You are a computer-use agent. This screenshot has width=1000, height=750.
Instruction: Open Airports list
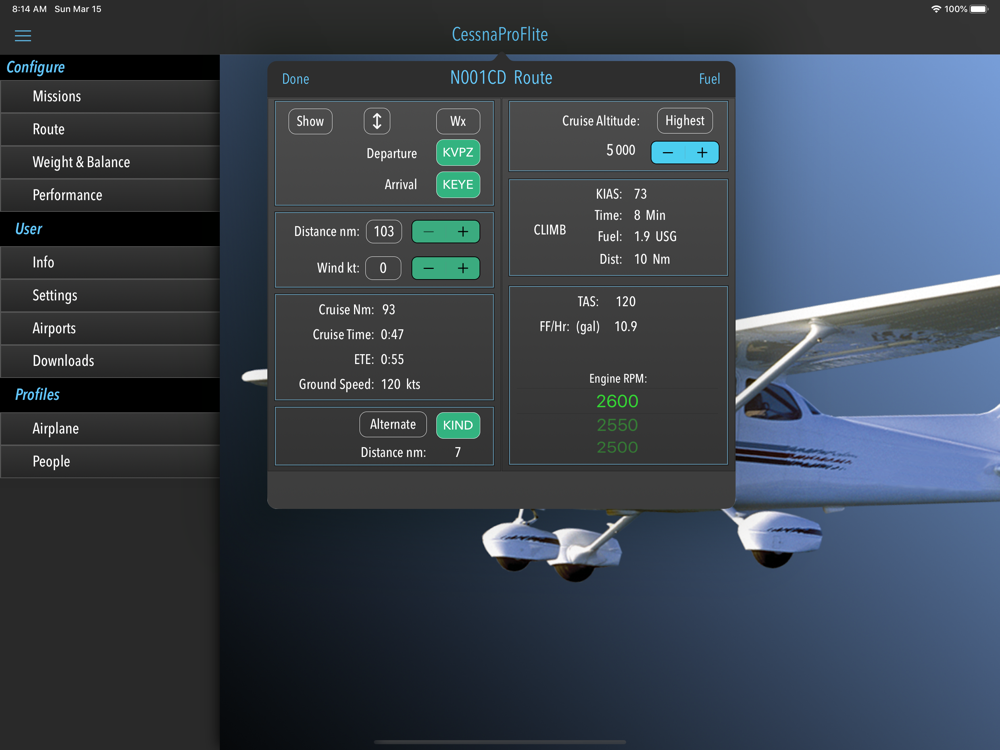coord(110,328)
